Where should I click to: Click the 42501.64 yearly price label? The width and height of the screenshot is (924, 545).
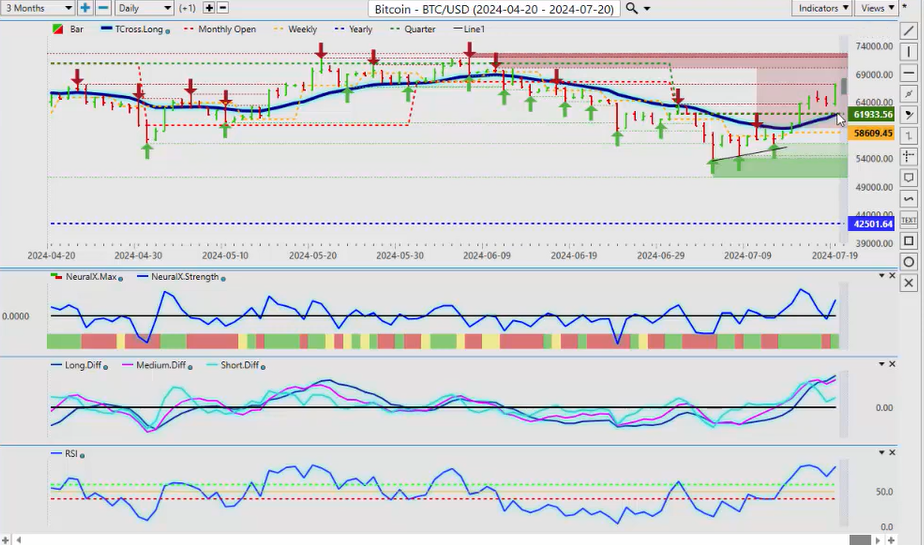(873, 224)
